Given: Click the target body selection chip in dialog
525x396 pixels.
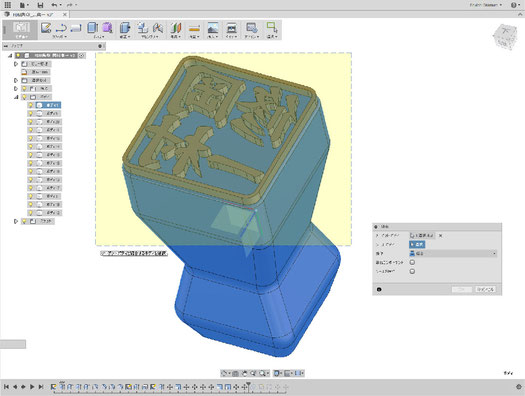Looking at the screenshot, I should tap(422, 236).
